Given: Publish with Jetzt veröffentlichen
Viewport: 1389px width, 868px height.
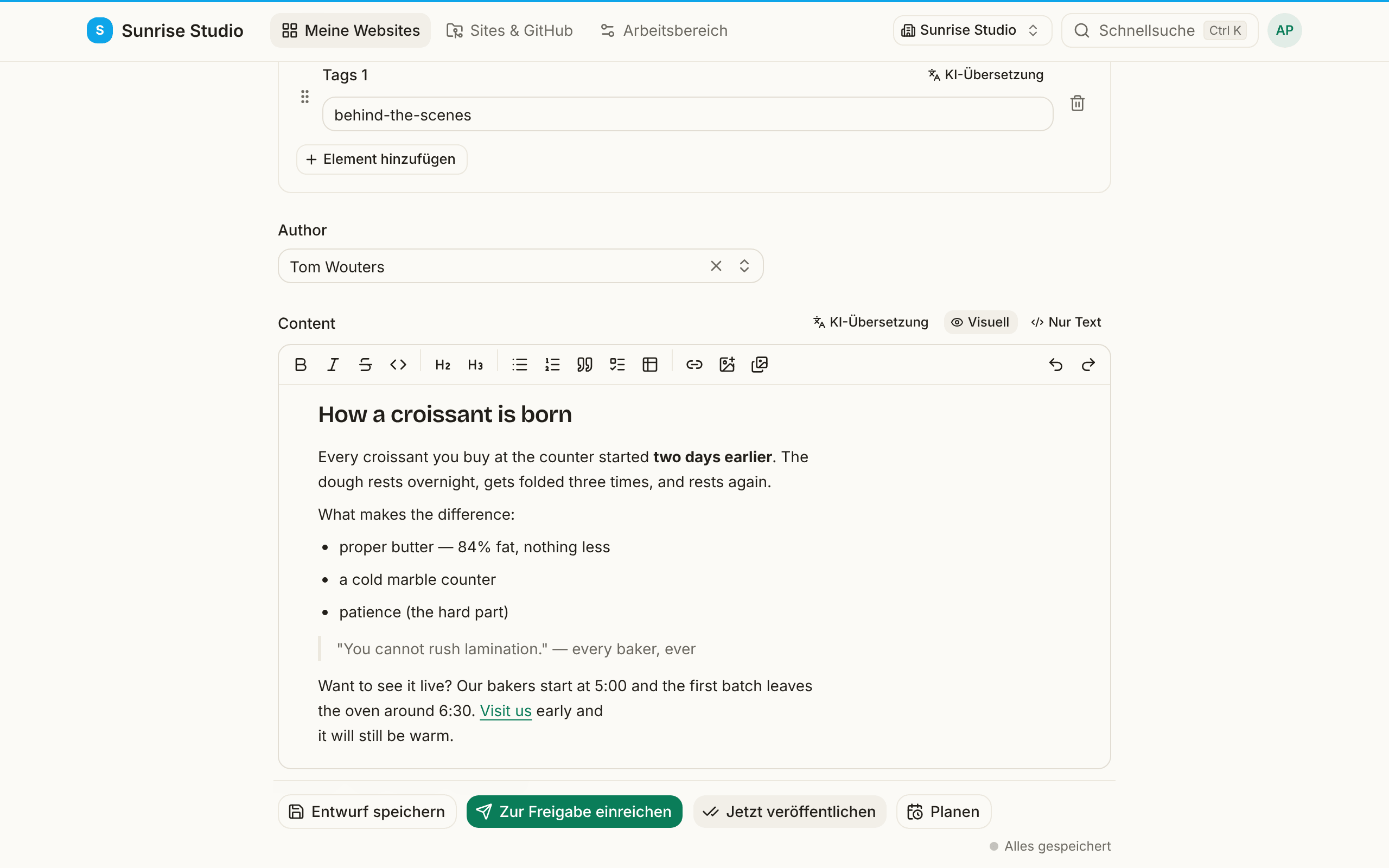Looking at the screenshot, I should pos(790,811).
